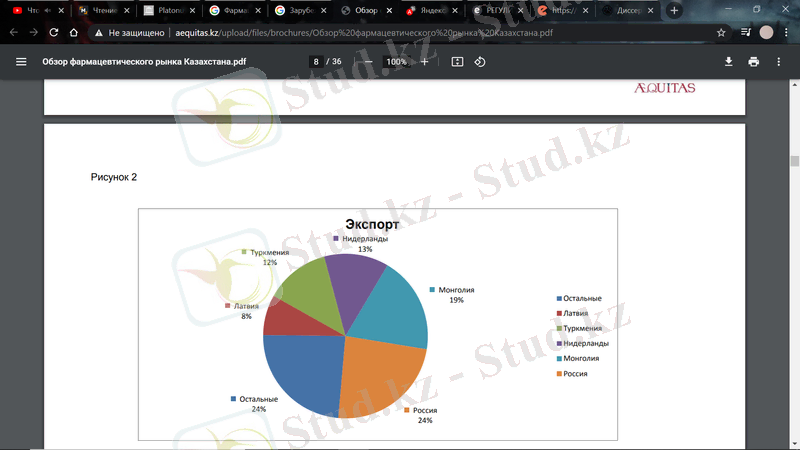Click the zoom out minus button
This screenshot has height=450, width=800.
(369, 61)
